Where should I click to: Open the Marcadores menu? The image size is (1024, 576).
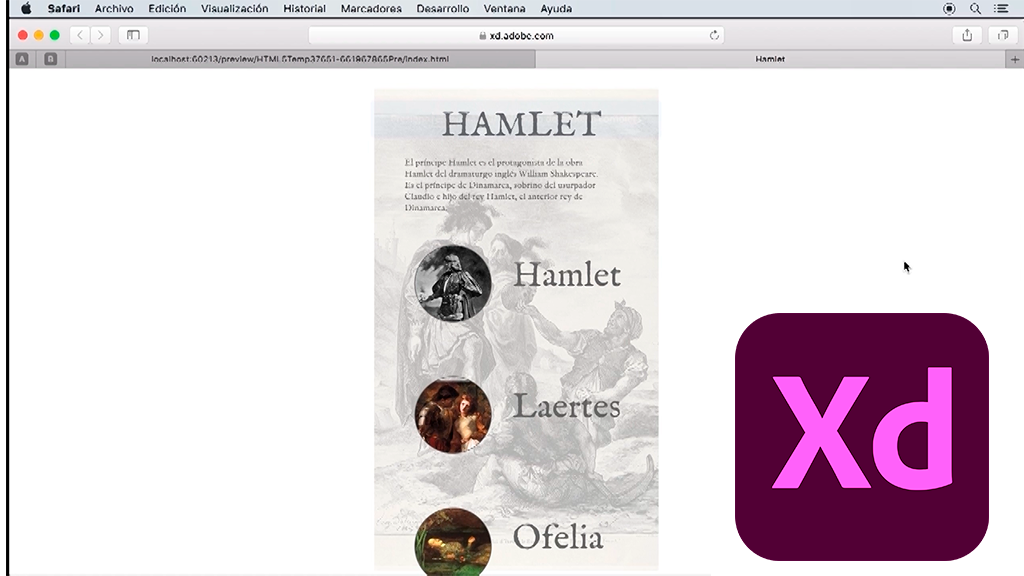click(371, 9)
